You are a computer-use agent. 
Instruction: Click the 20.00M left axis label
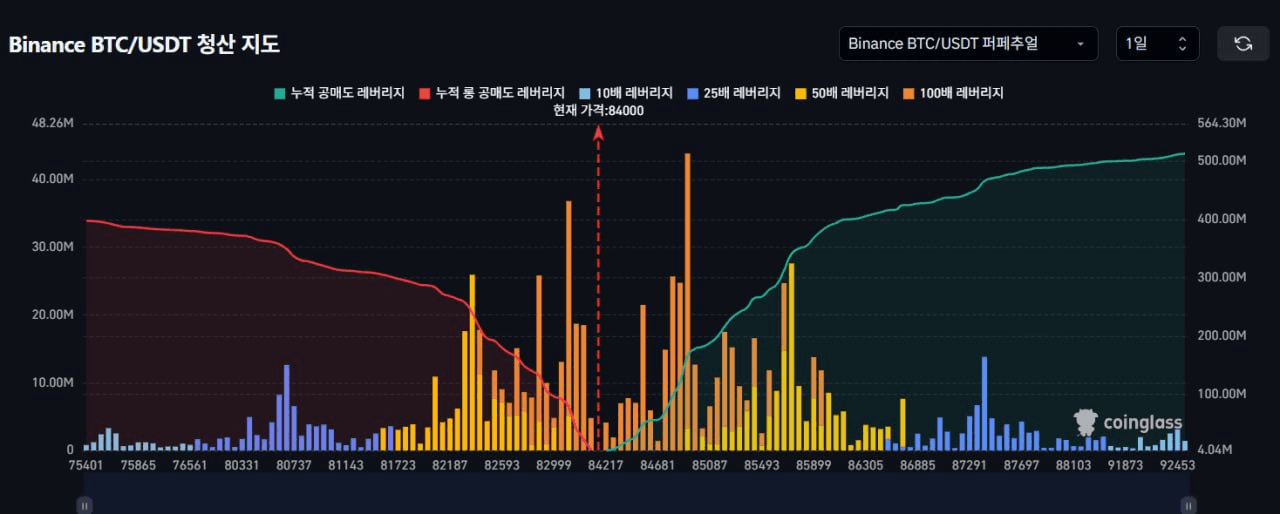pos(54,315)
